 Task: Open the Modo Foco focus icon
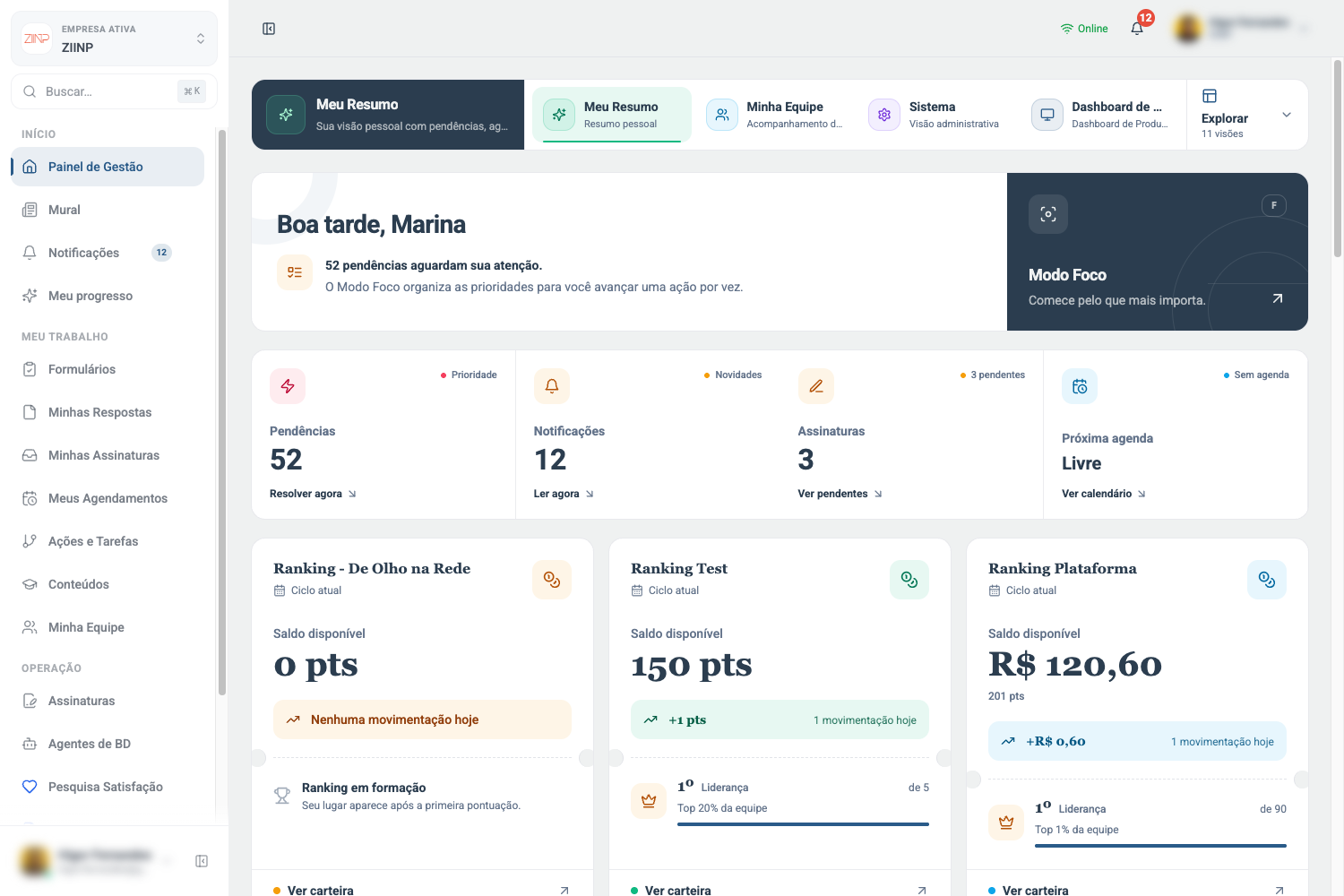coord(1048,214)
